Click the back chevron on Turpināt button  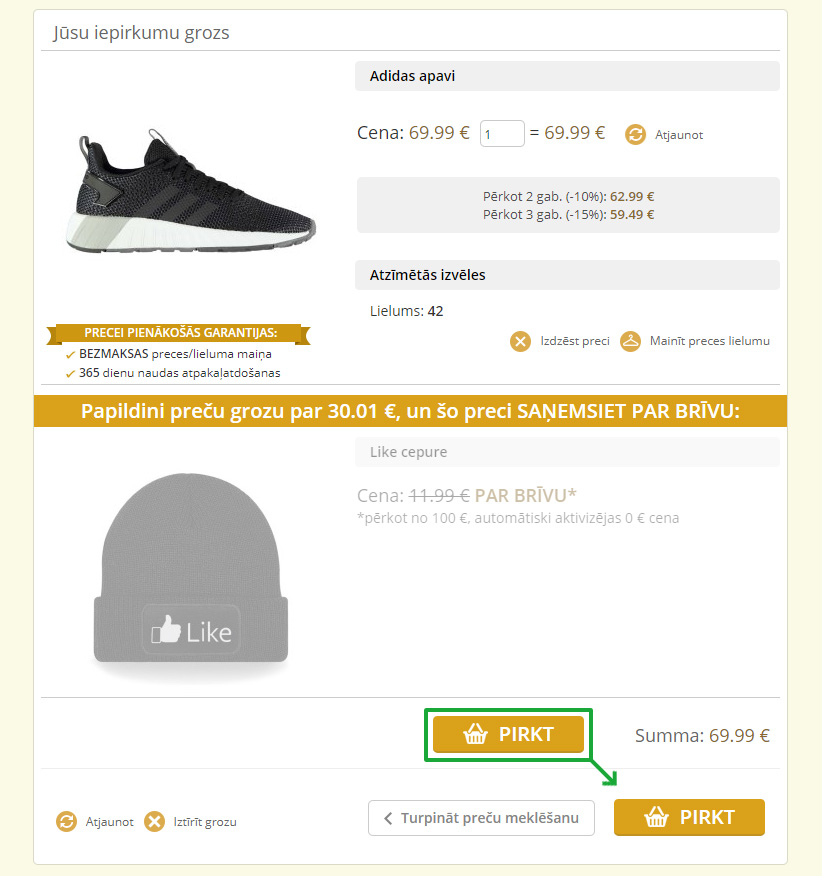pyautogui.click(x=388, y=818)
